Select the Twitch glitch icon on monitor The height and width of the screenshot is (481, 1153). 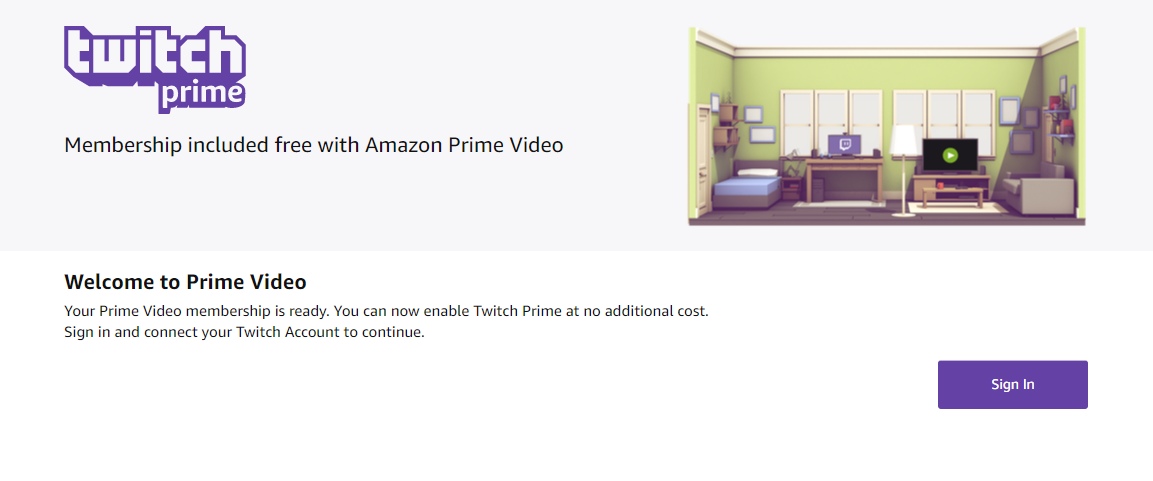(844, 144)
